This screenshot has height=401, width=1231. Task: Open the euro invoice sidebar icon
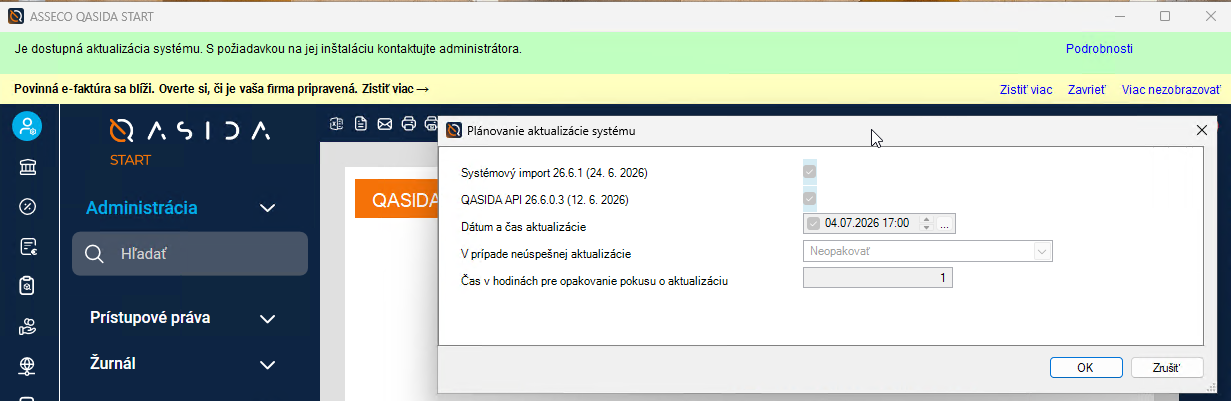(x=28, y=246)
